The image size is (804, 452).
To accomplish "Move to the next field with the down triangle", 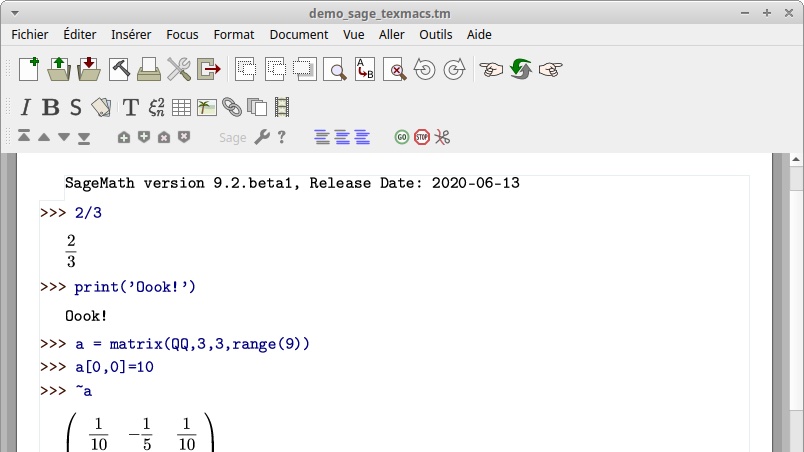I will (64, 137).
